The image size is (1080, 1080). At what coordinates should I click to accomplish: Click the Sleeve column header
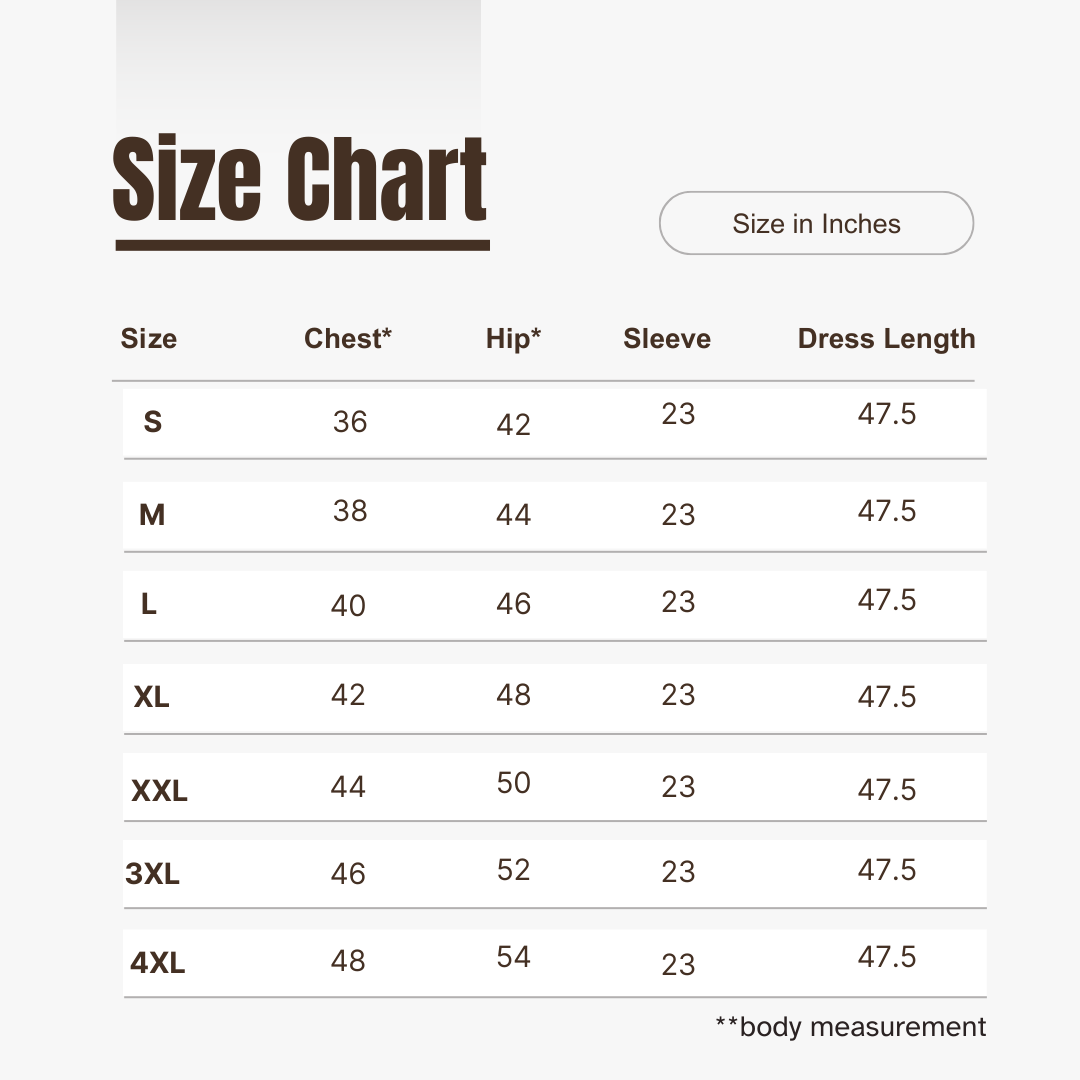pyautogui.click(x=667, y=339)
